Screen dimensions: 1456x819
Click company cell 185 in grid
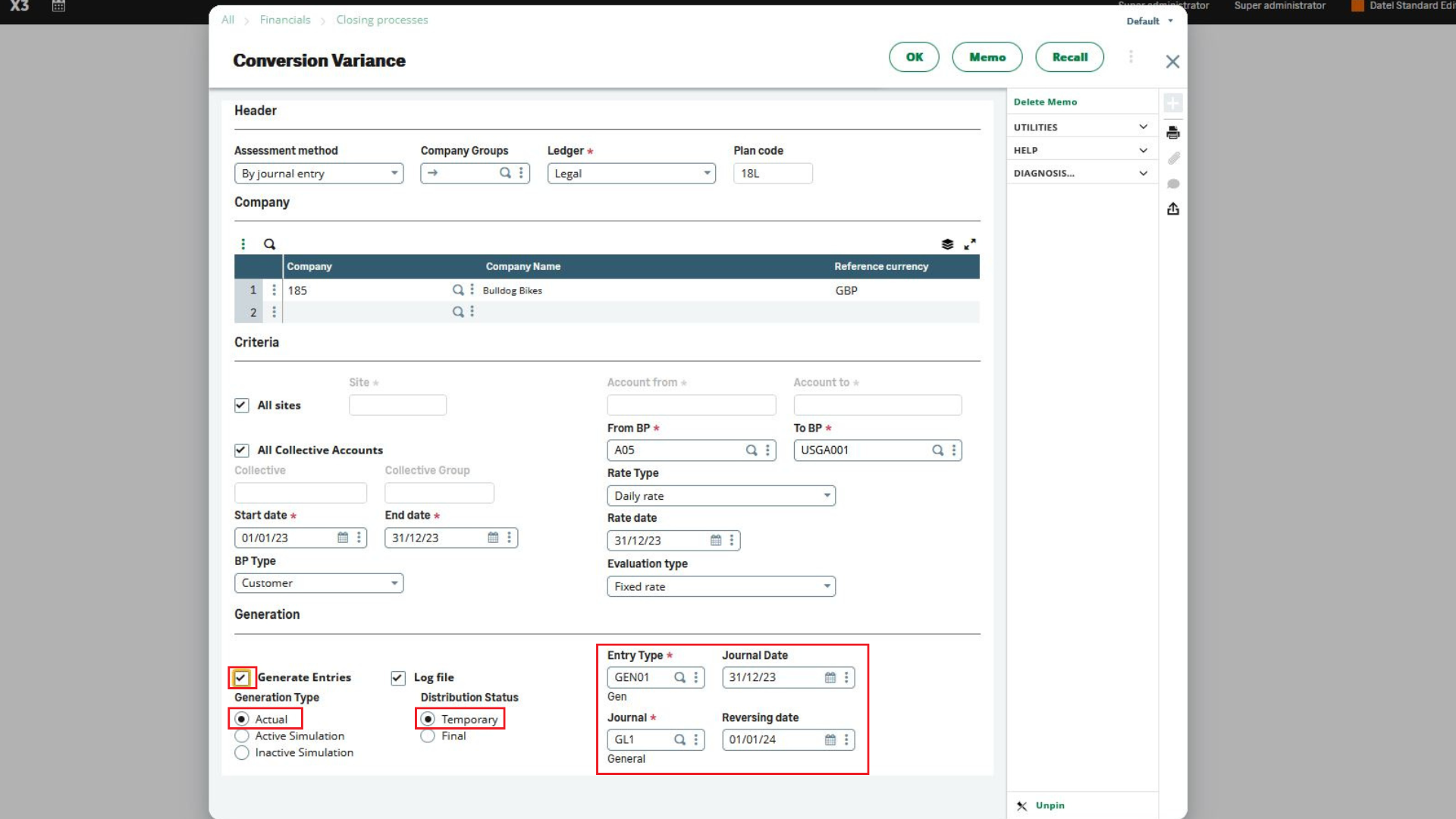point(367,290)
